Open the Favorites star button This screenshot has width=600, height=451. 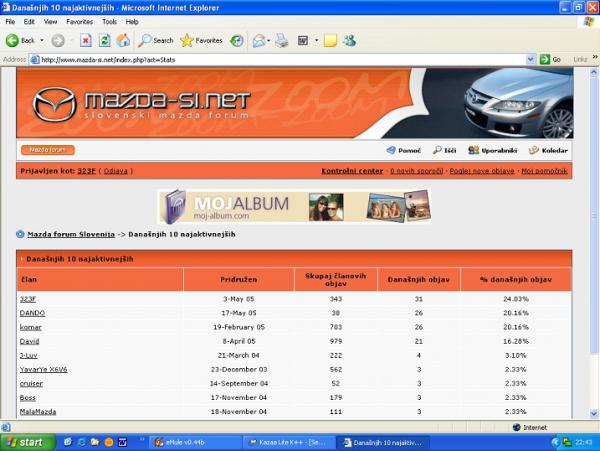[201, 41]
